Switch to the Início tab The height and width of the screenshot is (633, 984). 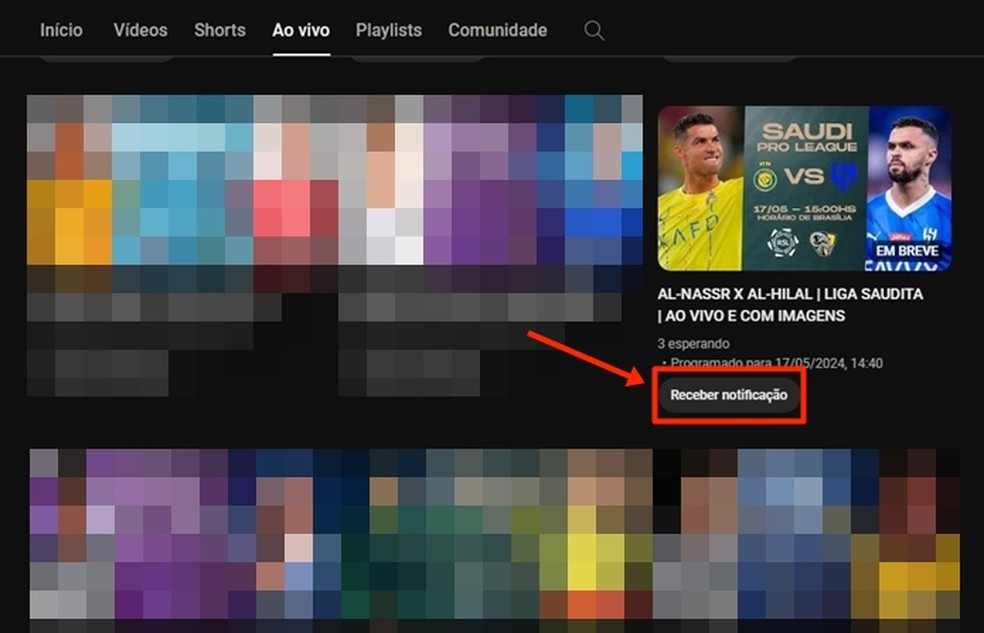60,30
